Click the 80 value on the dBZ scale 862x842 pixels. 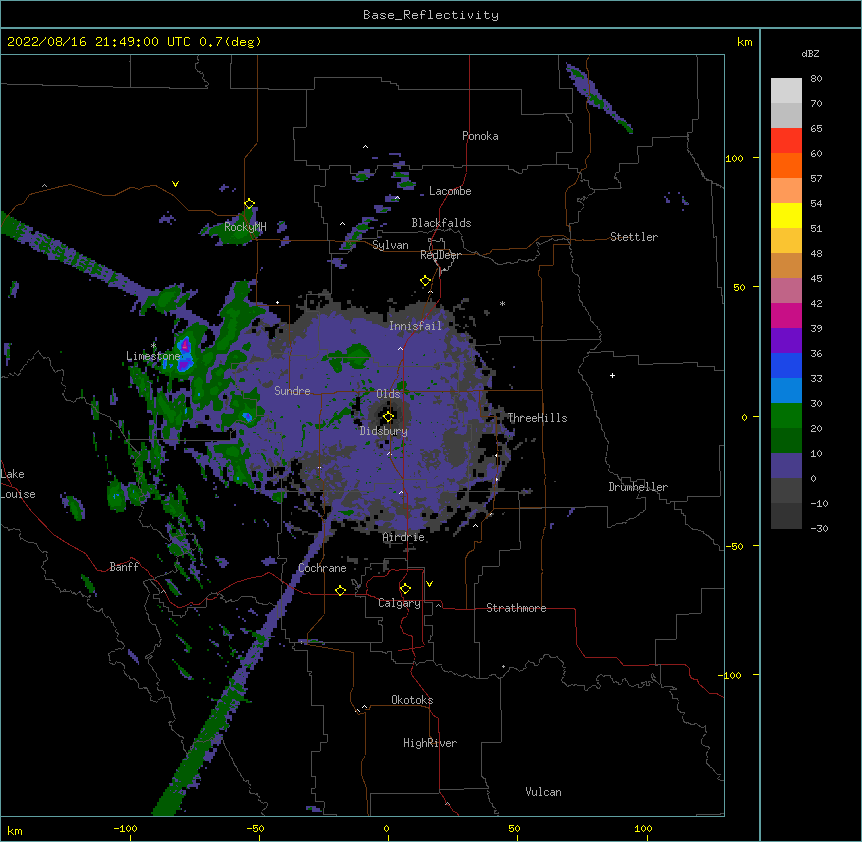click(x=816, y=79)
